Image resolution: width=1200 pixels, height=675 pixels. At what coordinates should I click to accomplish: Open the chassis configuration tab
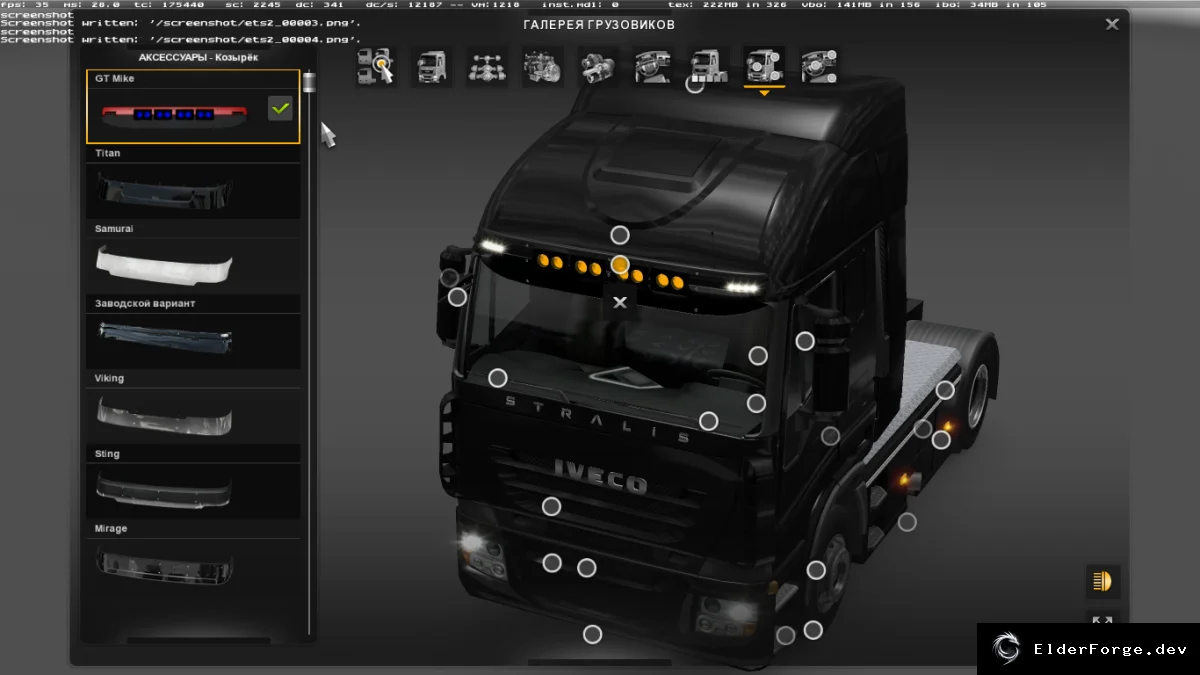pos(487,66)
